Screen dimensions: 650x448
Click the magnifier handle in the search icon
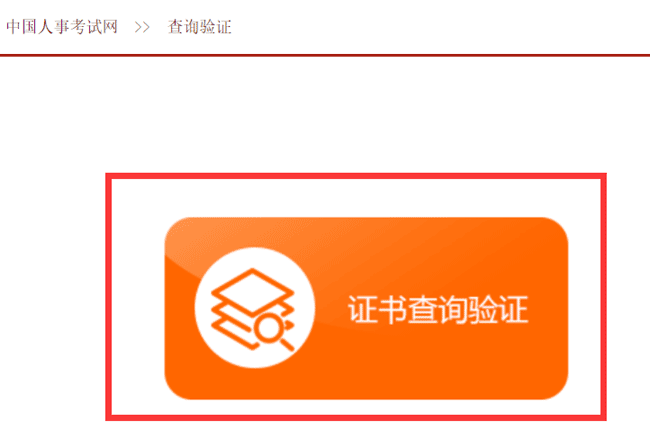tap(287, 344)
